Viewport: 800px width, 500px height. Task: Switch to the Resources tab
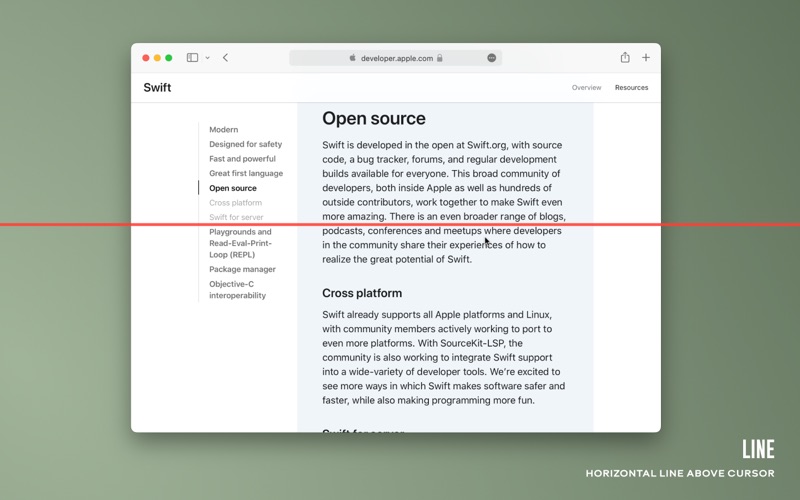coord(631,88)
